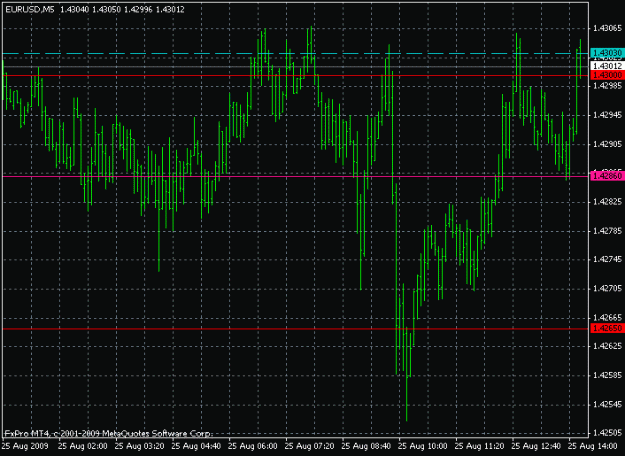
Task: Click the 1.43040 open value in header
Action: [75, 10]
